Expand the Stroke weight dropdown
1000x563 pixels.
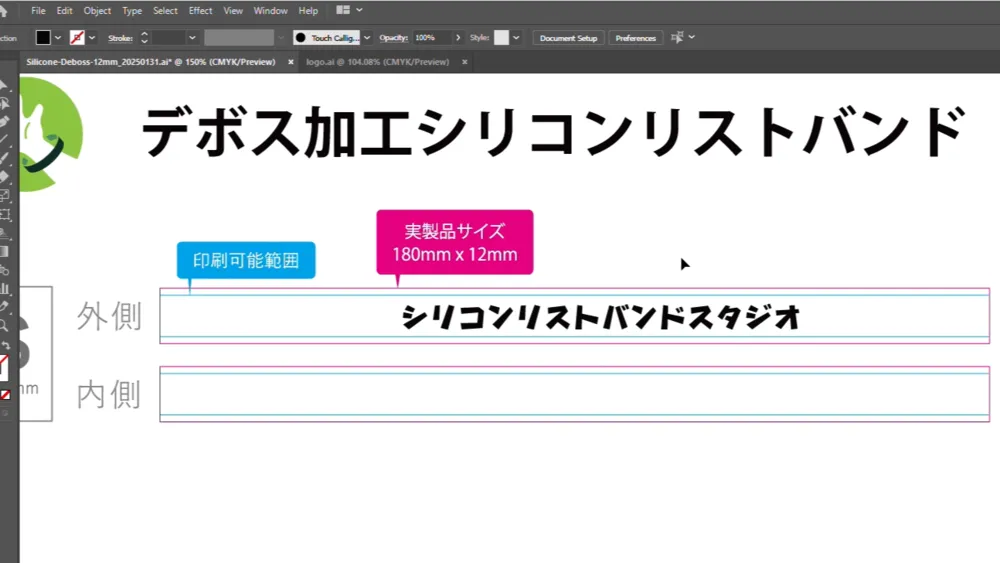point(192,38)
